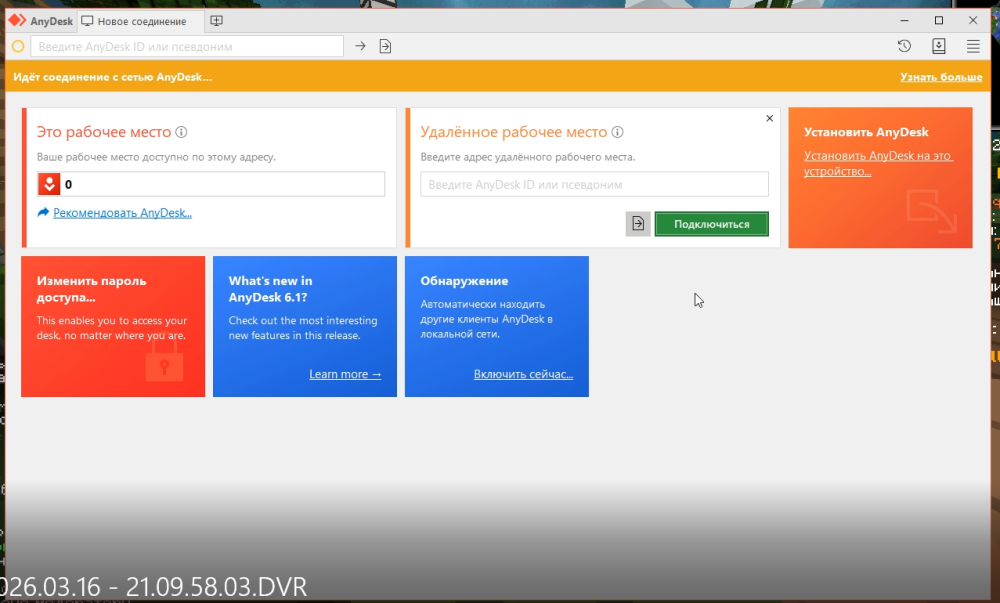This screenshot has width=1000, height=603.
Task: Focus the top AnyDesk ID address field
Action: (x=187, y=46)
